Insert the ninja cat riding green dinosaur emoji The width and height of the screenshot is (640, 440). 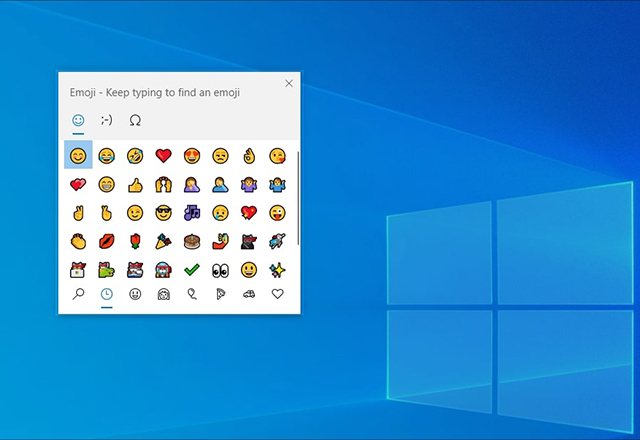click(x=107, y=270)
